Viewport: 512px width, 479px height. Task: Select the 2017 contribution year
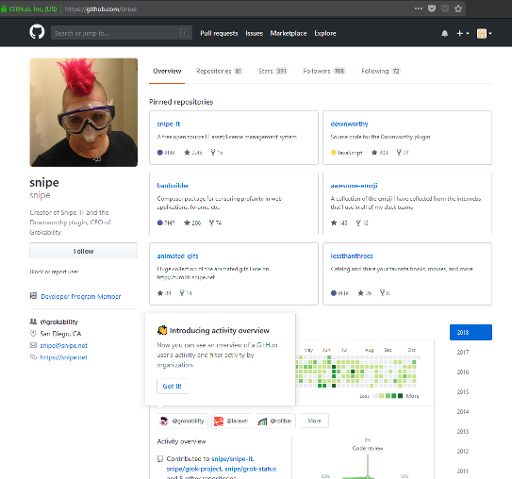[463, 352]
